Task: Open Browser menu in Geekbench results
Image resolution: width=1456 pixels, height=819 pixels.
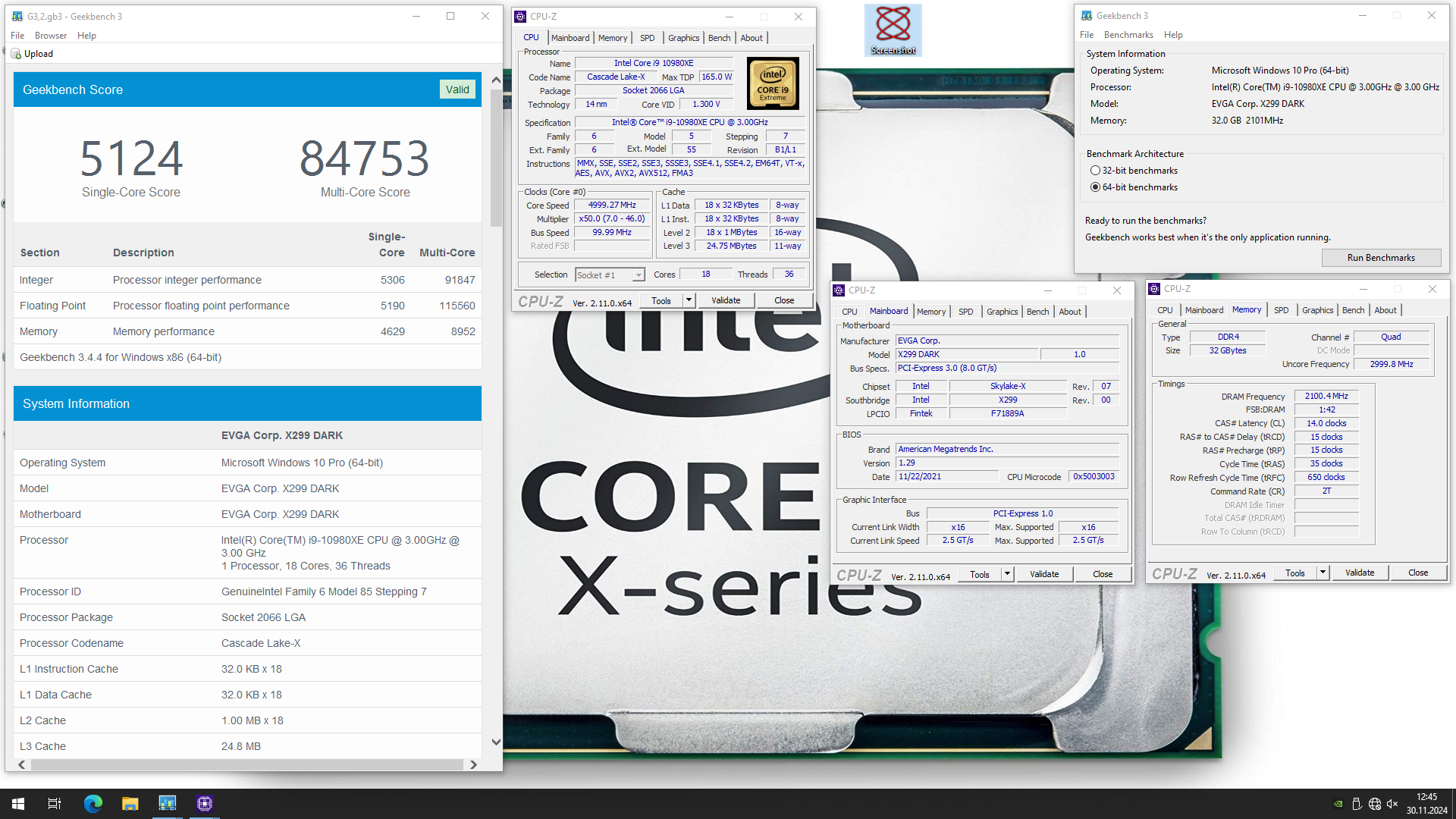Action: (x=51, y=36)
